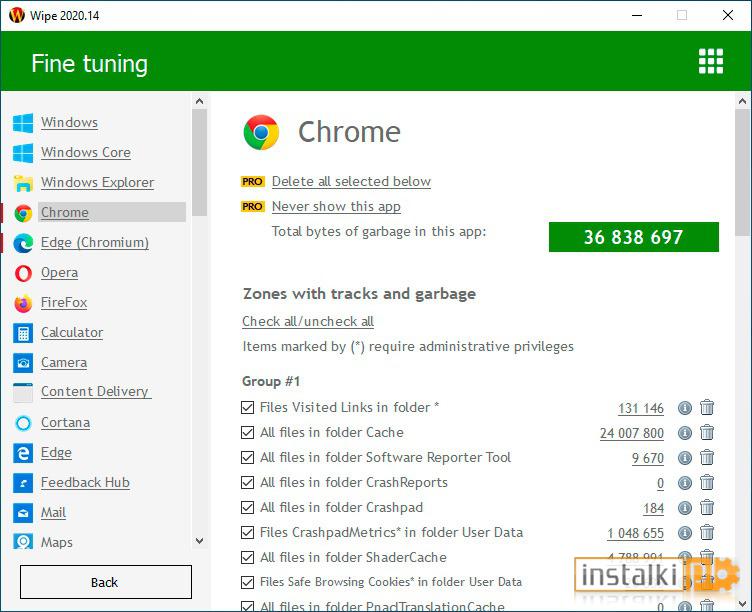Click the main panel scroll up arrow
This screenshot has height=612, width=752.
(x=742, y=101)
